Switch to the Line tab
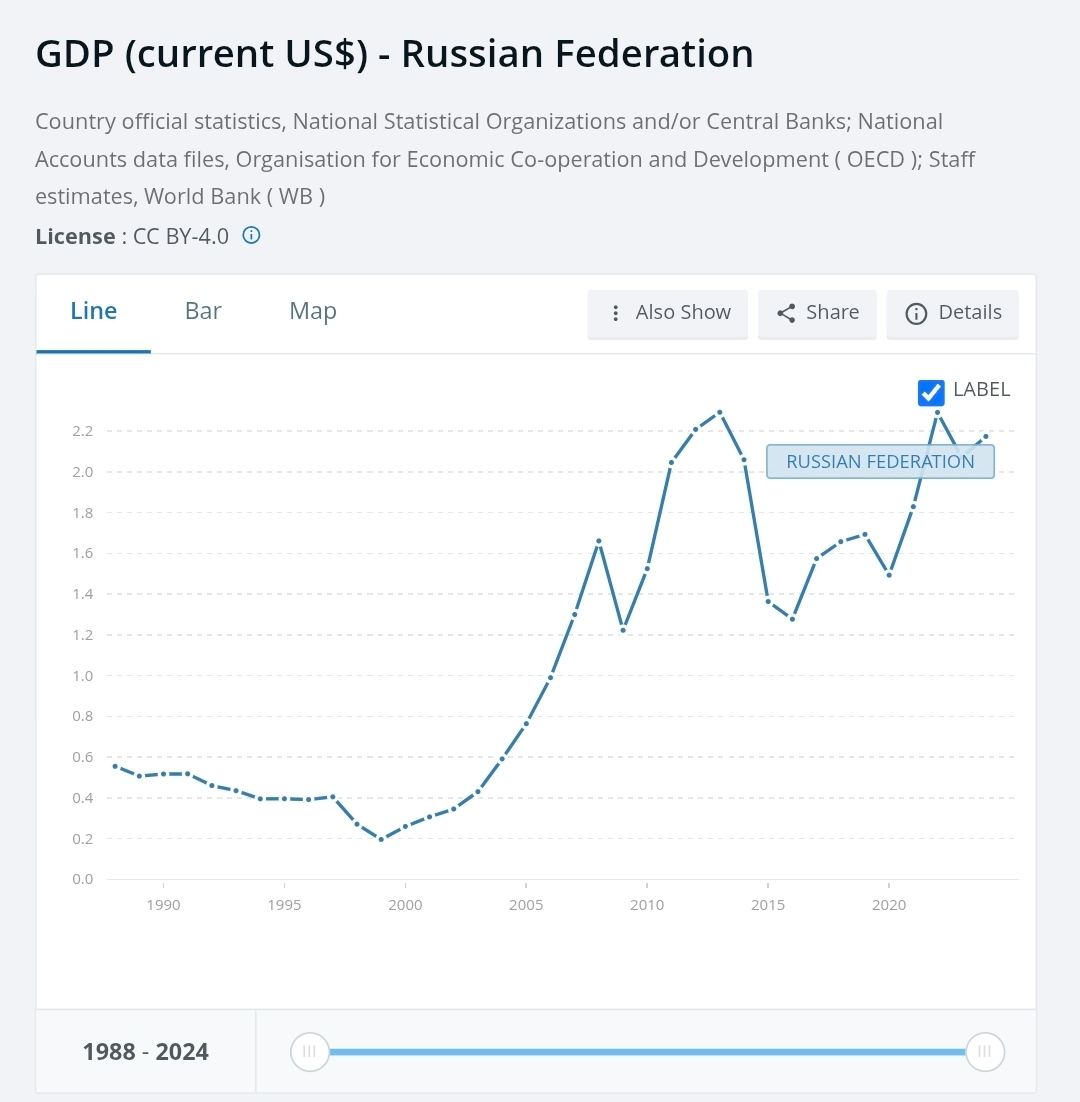This screenshot has height=1102, width=1080. click(x=94, y=311)
